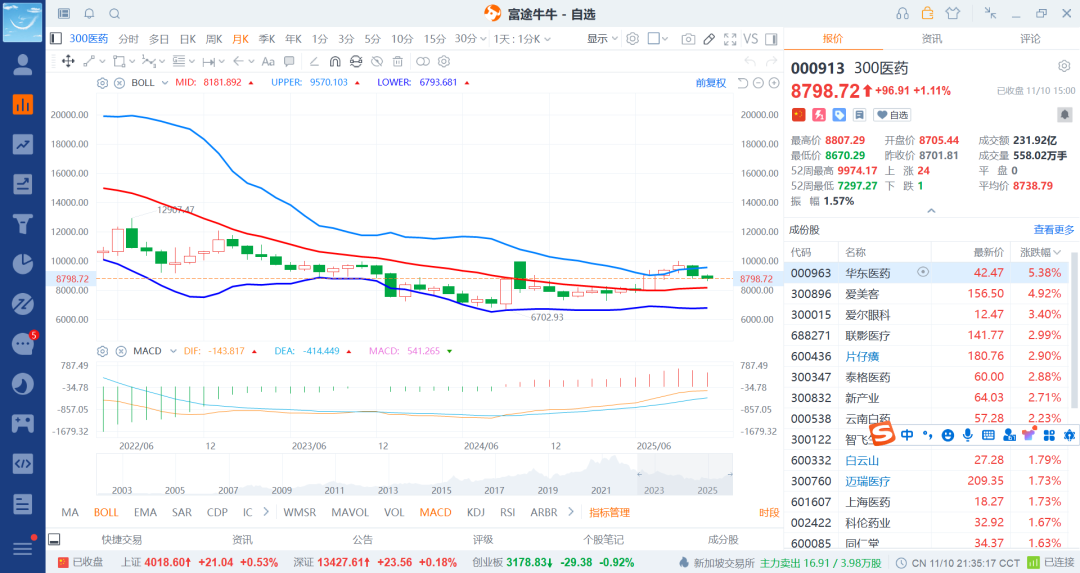Image resolution: width=1080 pixels, height=573 pixels.
Task: Select the magnet snap drawing tool
Action: (x=334, y=61)
